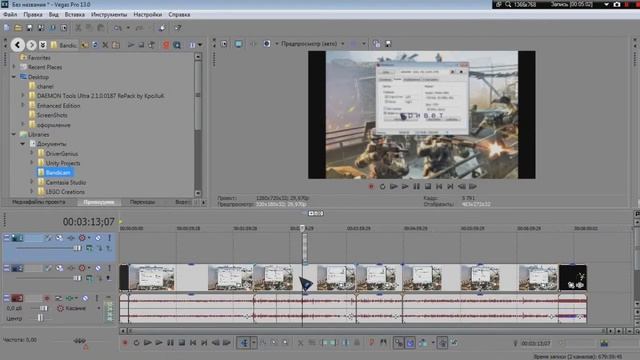
Task: Go back in the Explorer panel
Action: (x=18, y=44)
